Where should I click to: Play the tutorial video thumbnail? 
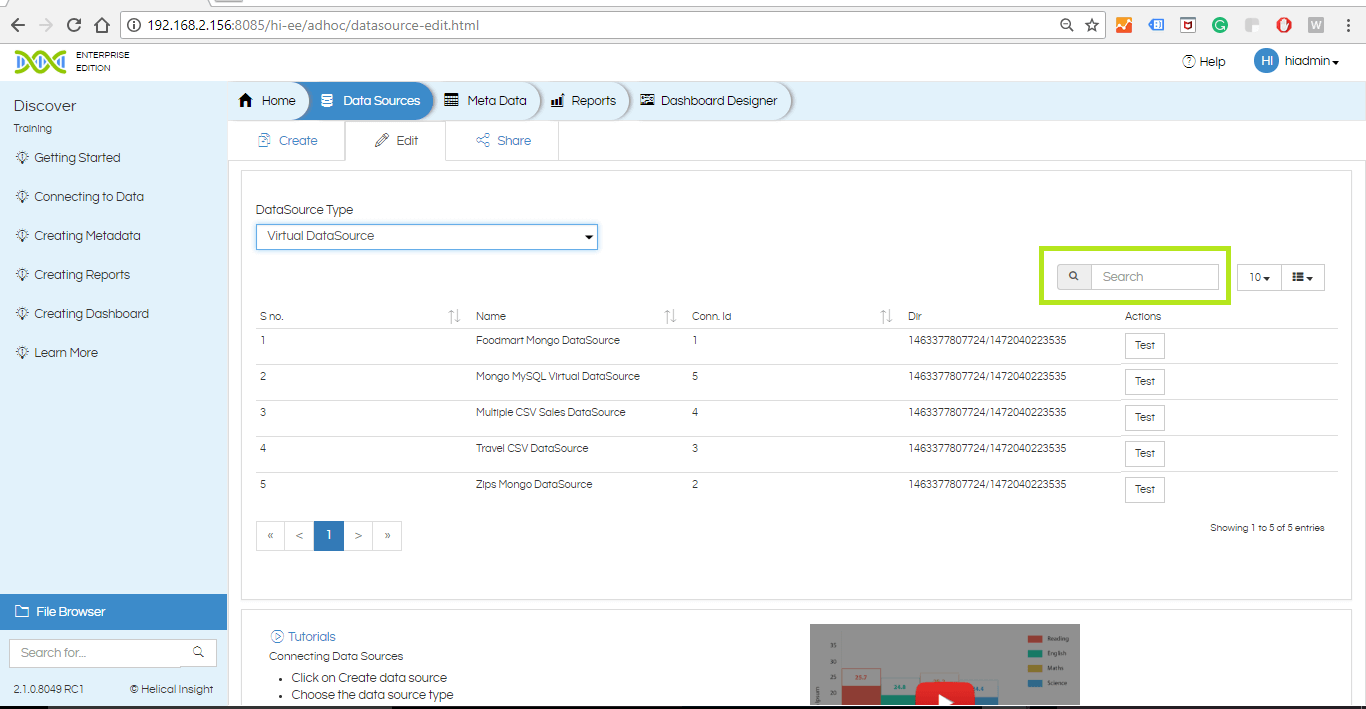point(945,665)
